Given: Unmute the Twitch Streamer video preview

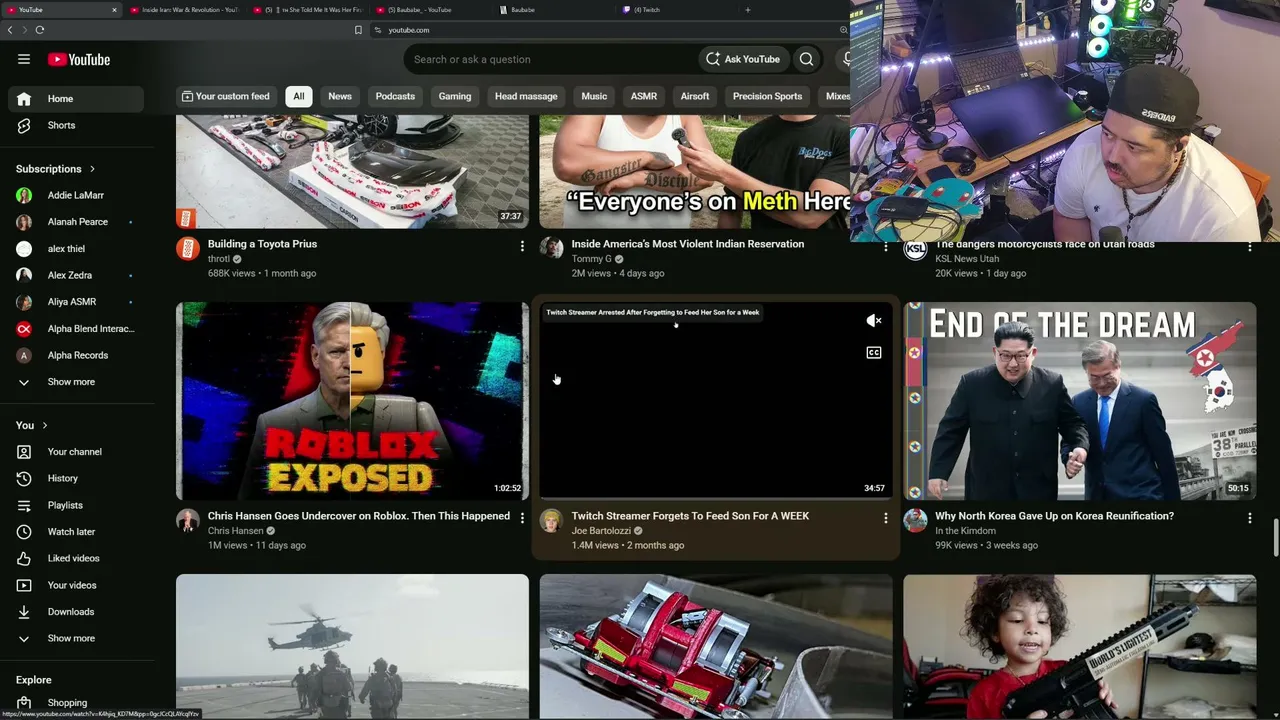Looking at the screenshot, I should pyautogui.click(x=874, y=321).
